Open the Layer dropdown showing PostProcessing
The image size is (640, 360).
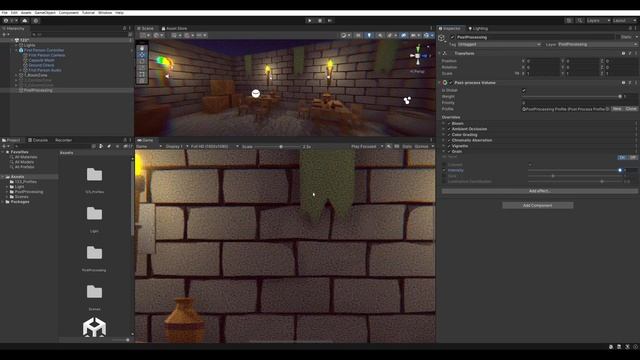coord(597,44)
